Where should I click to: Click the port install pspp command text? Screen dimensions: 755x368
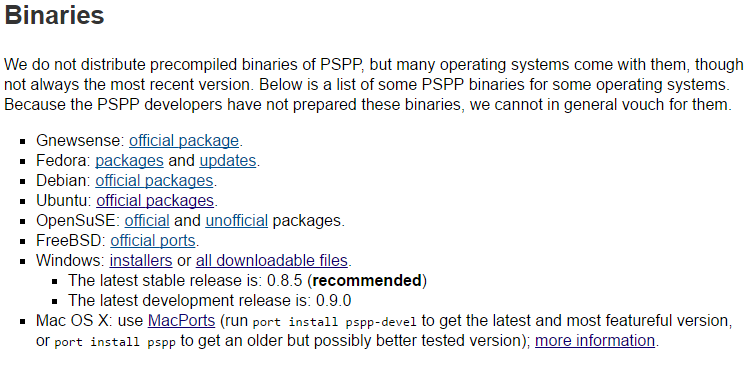pos(115,342)
